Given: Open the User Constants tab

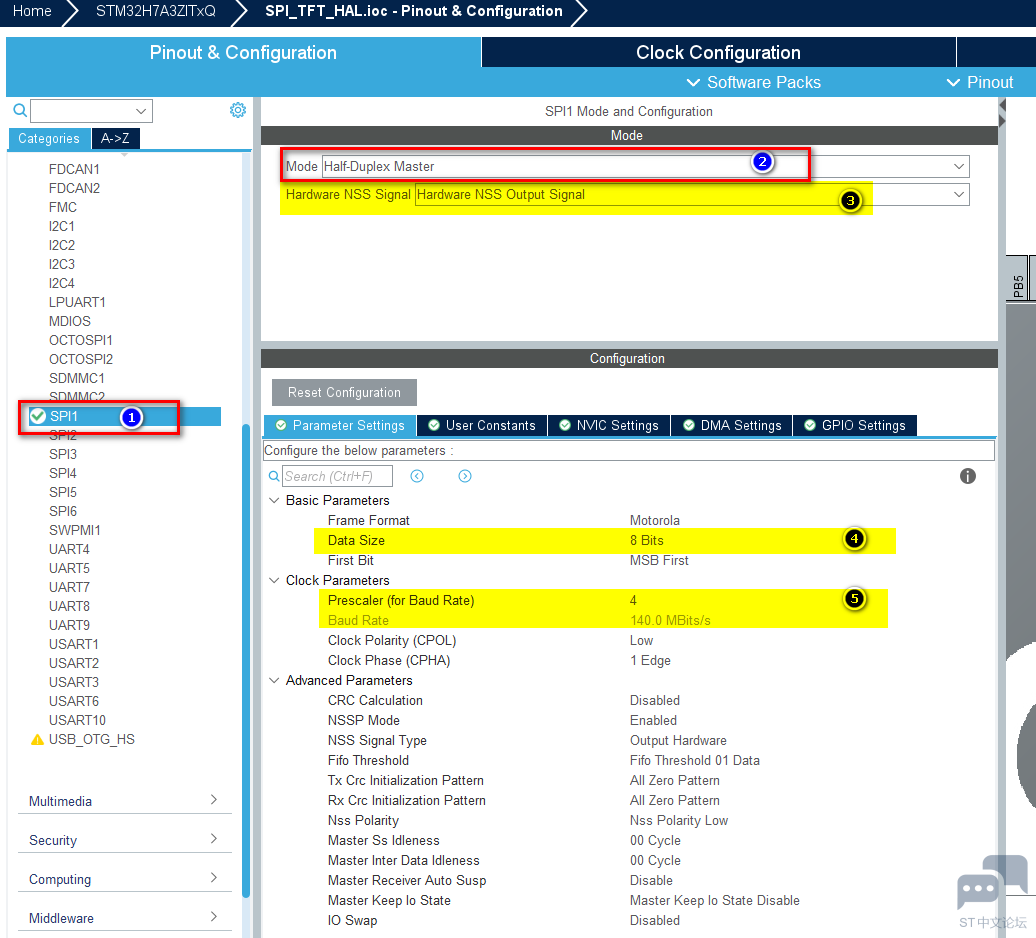Looking at the screenshot, I should [x=482, y=425].
